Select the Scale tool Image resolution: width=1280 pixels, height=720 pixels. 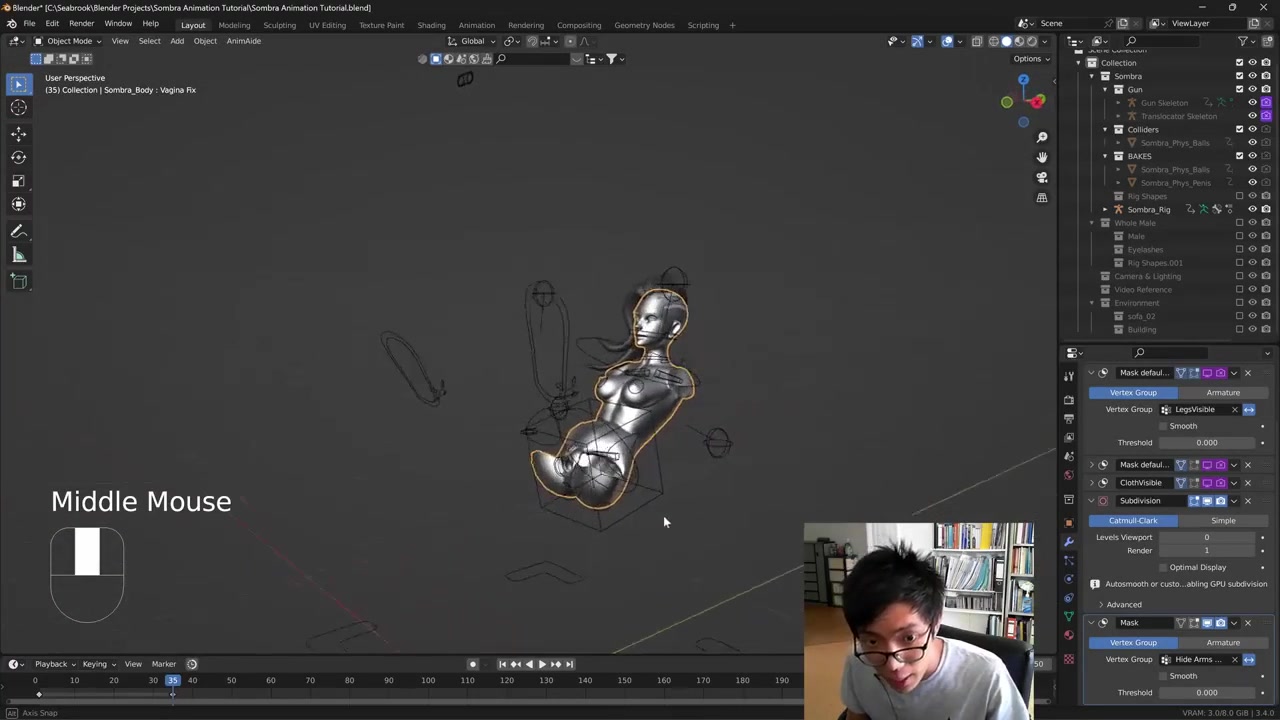point(18,181)
